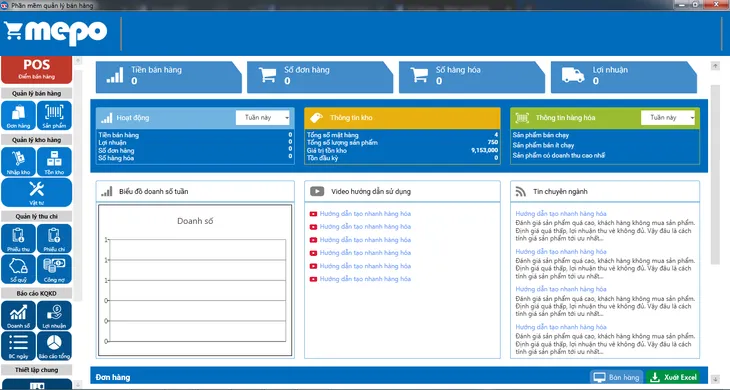The image size is (730, 390).
Task: Click the tag icon in Thông tin kho header
Action: coord(317,118)
